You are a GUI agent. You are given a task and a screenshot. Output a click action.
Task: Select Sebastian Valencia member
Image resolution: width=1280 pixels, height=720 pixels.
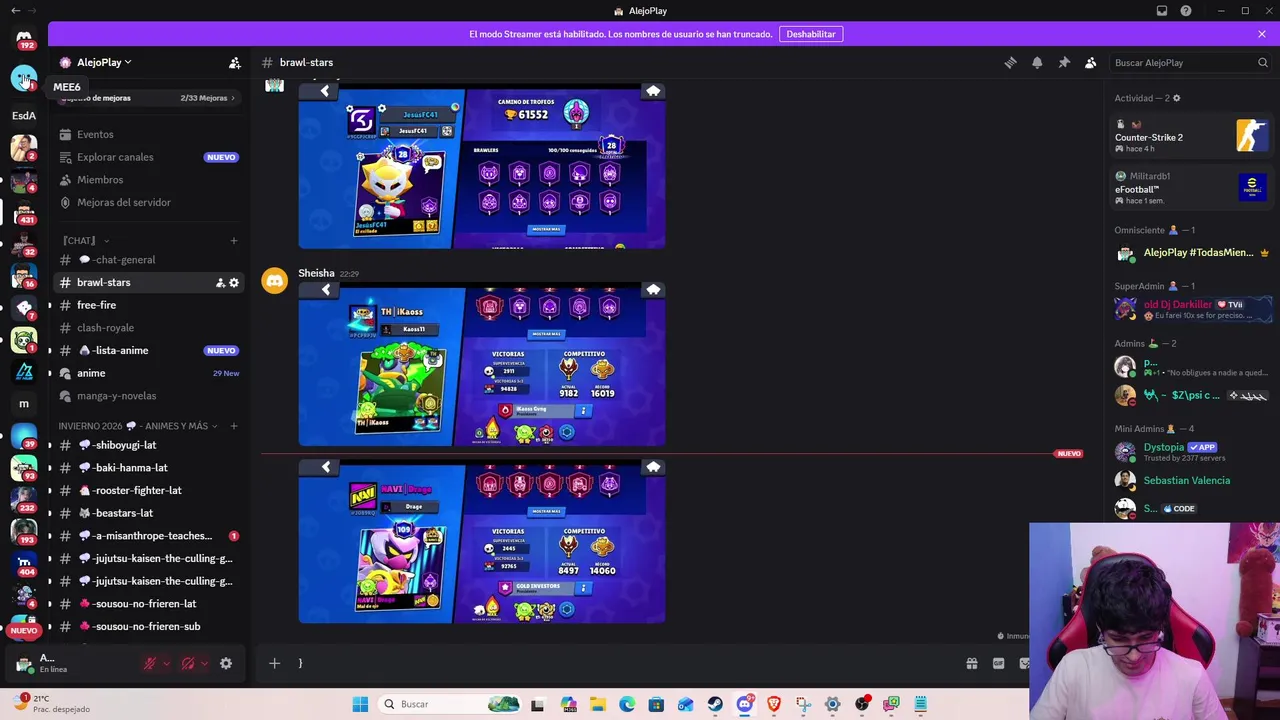coord(1192,480)
